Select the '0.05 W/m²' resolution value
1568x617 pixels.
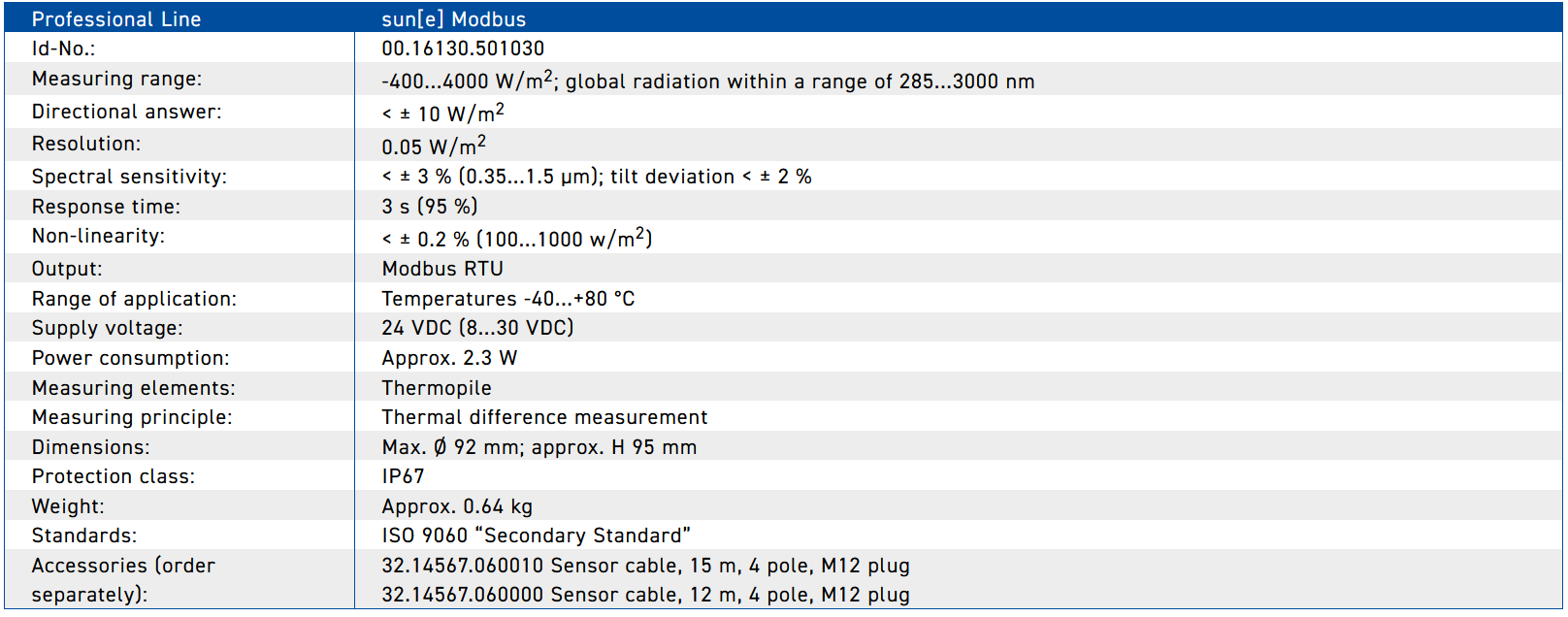click(x=434, y=146)
